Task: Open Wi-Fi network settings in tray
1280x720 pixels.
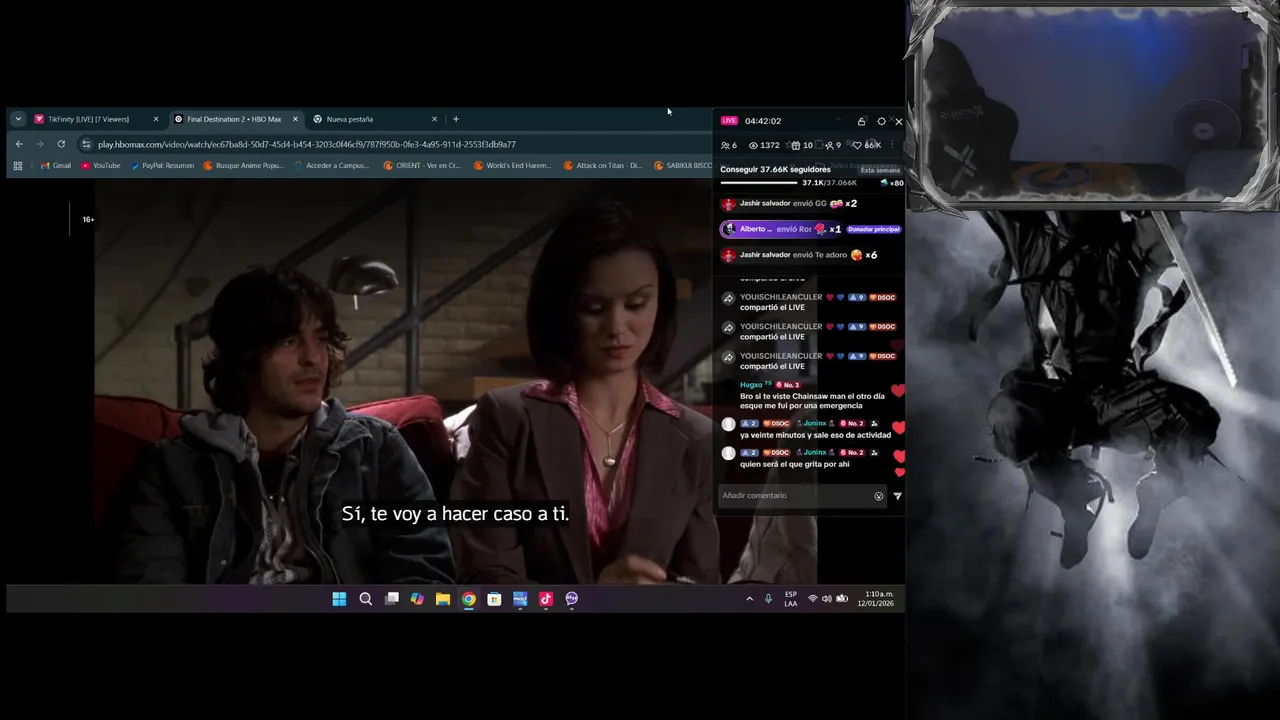Action: (813, 599)
